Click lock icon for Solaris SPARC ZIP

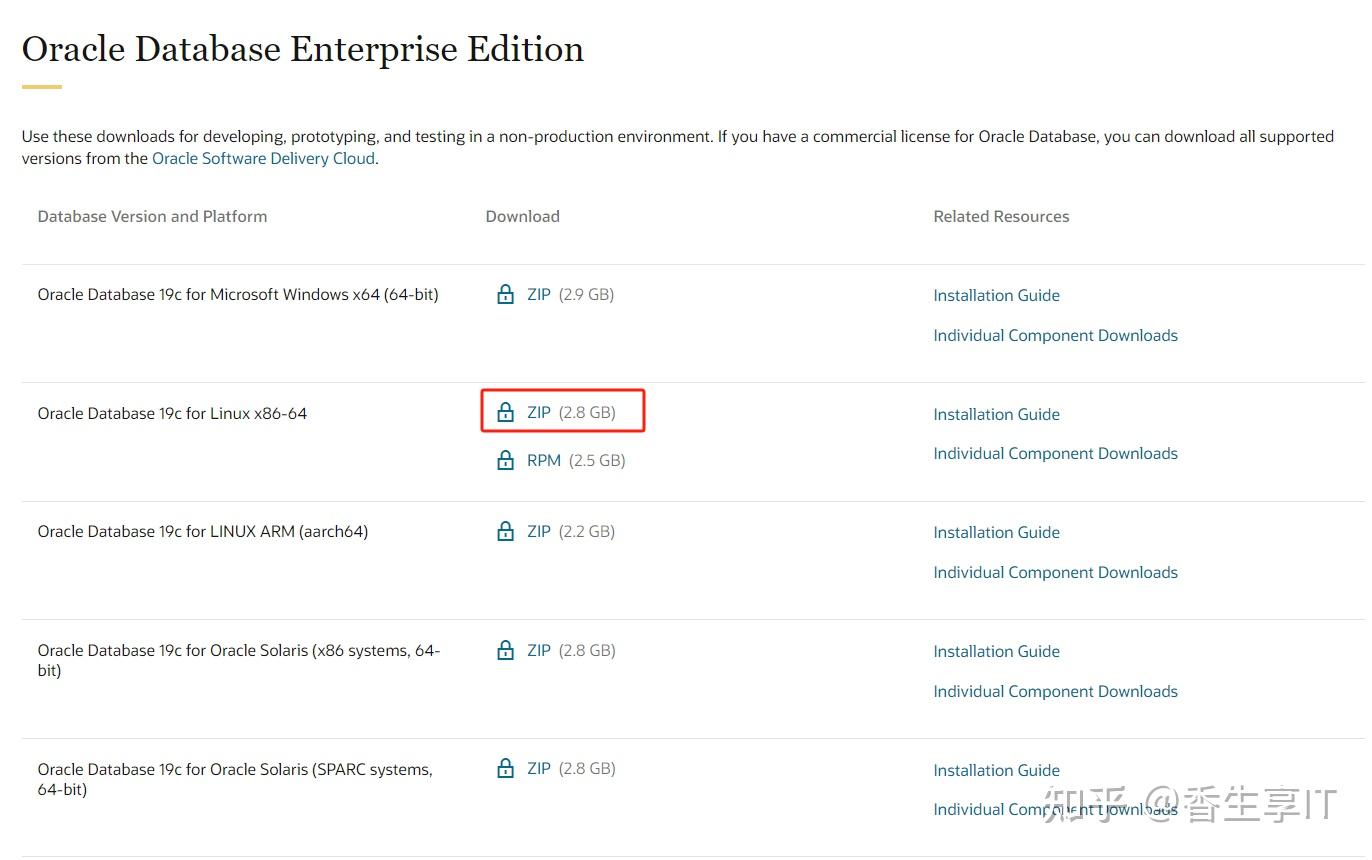506,768
